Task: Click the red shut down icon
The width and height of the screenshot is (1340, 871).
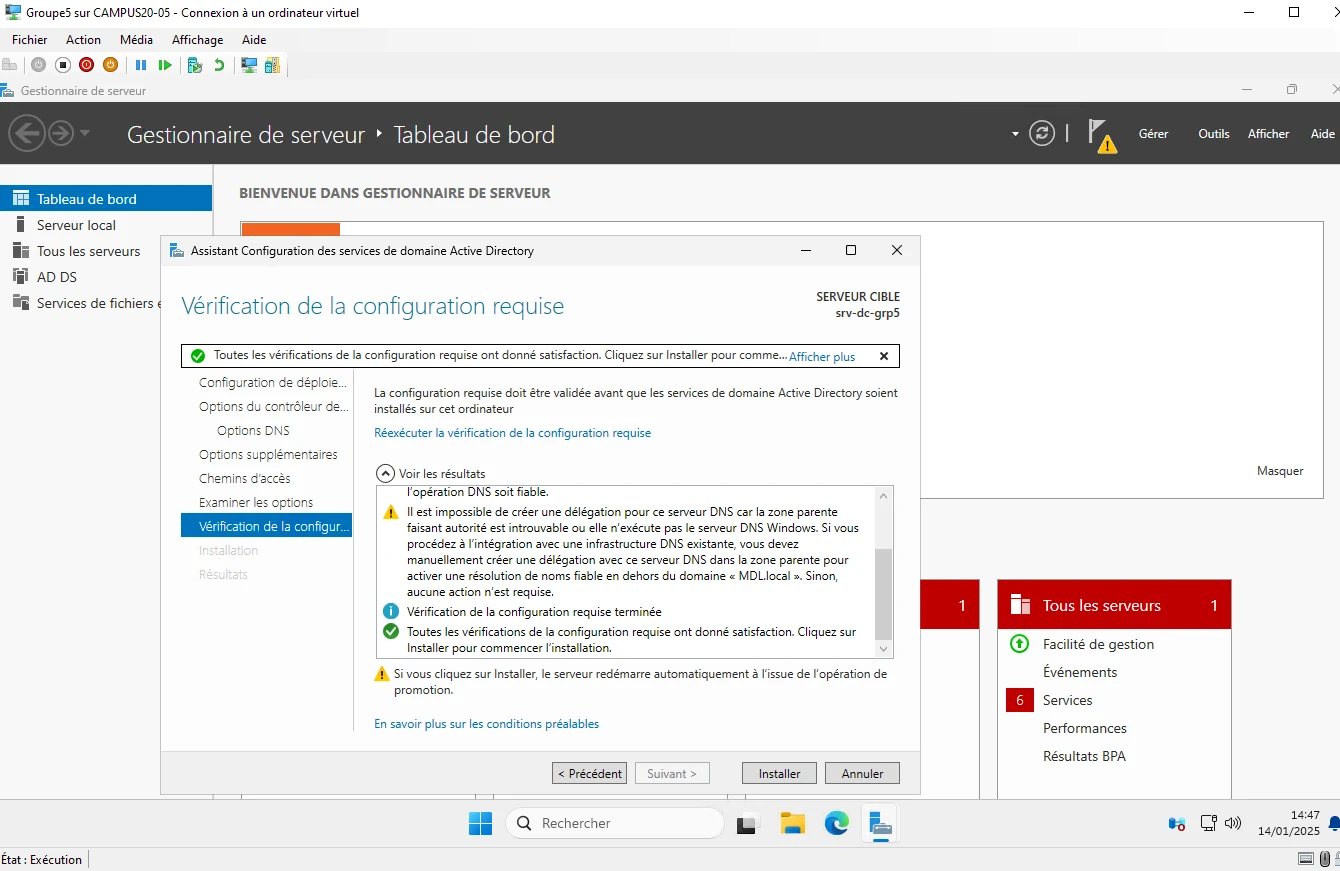Action: point(86,65)
